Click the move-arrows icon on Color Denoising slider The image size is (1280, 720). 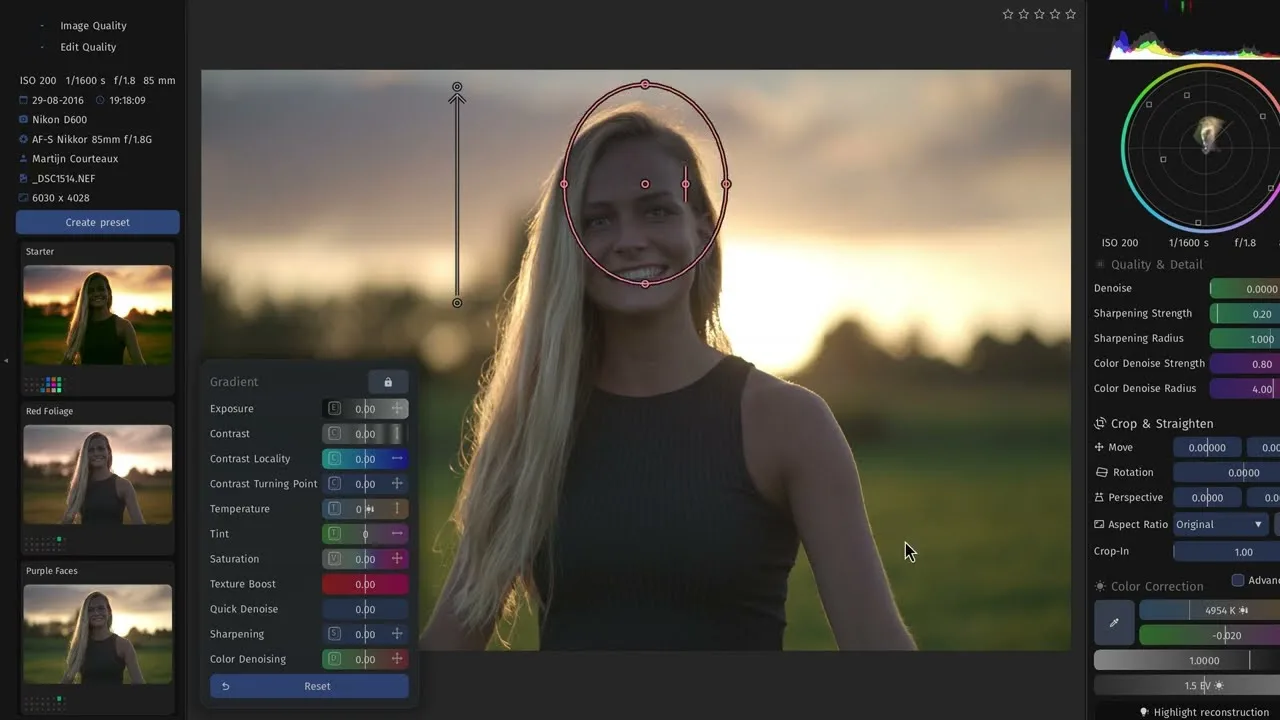(x=397, y=659)
